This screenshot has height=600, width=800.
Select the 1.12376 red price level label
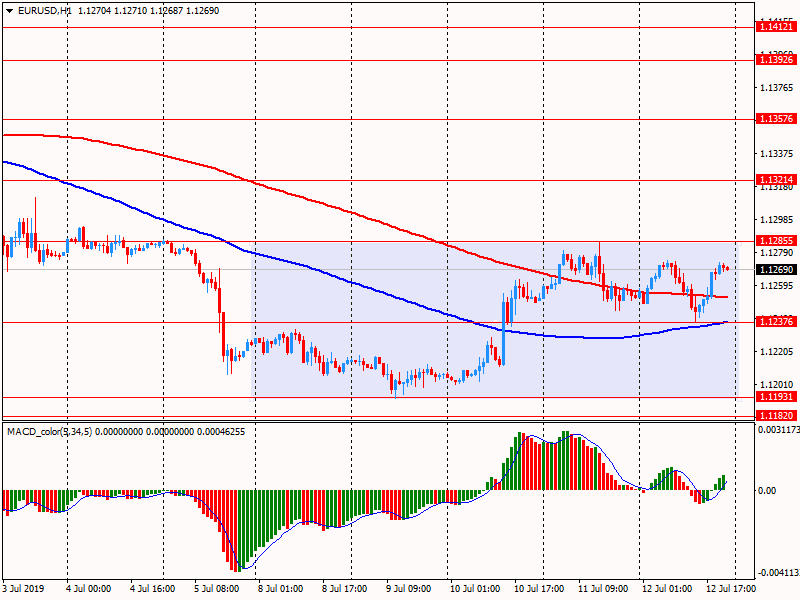pos(776,321)
